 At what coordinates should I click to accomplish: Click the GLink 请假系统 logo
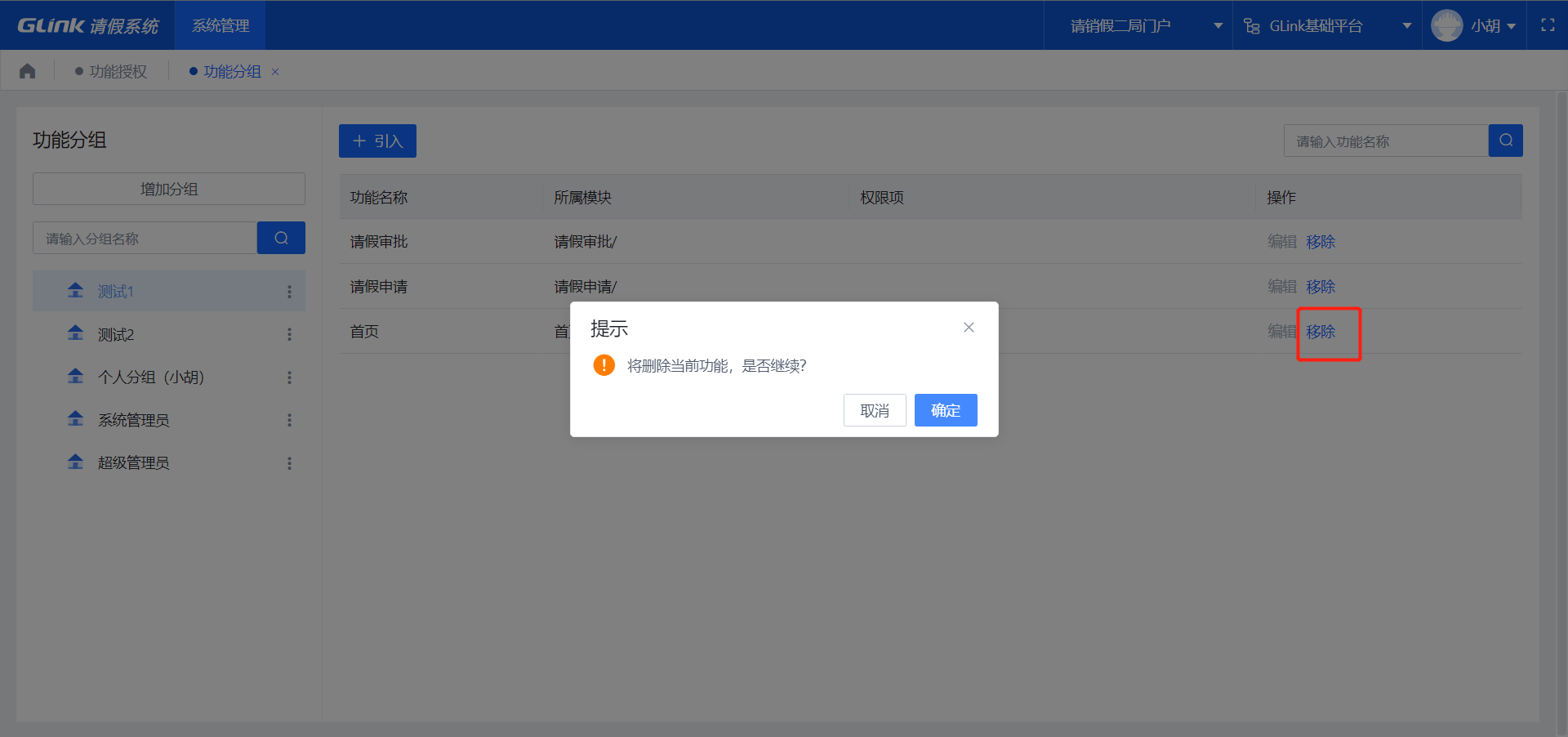point(88,25)
